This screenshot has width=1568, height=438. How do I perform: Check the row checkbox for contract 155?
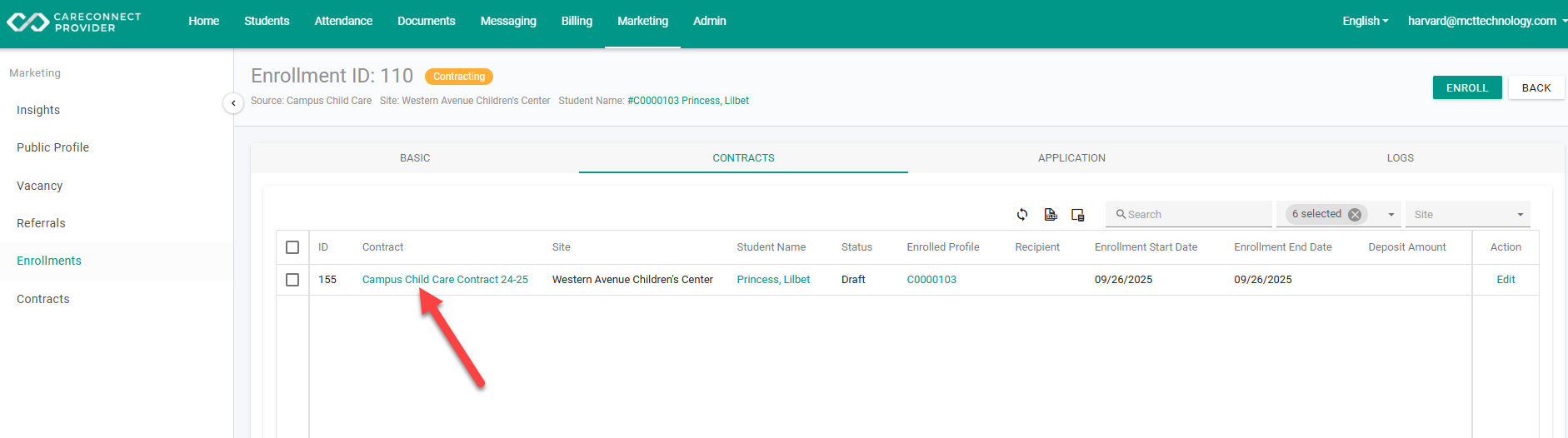[292, 280]
